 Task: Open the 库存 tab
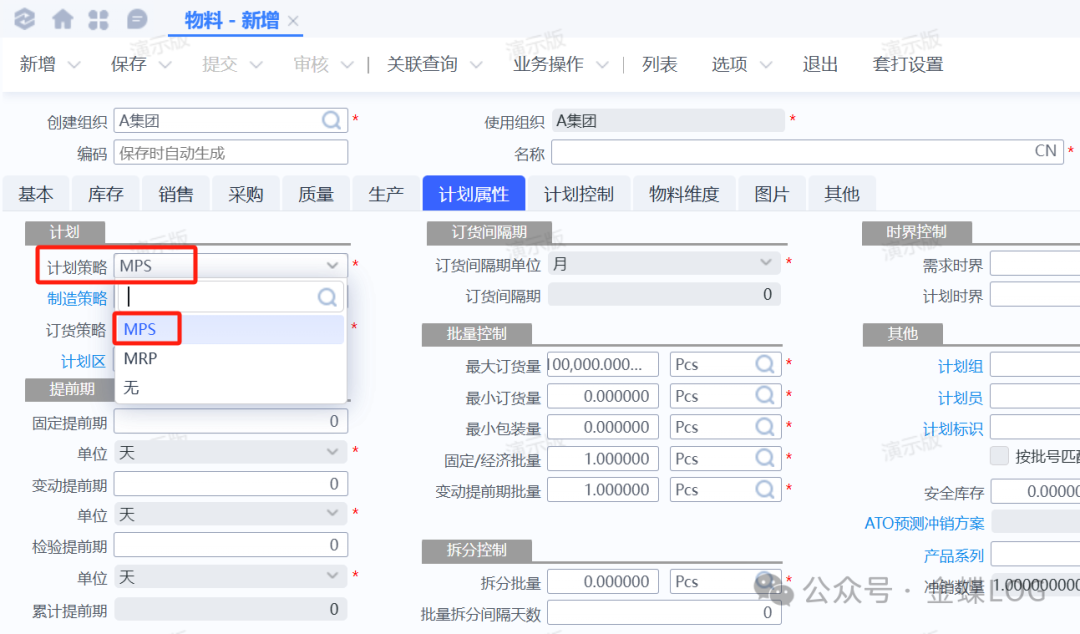tap(106, 194)
